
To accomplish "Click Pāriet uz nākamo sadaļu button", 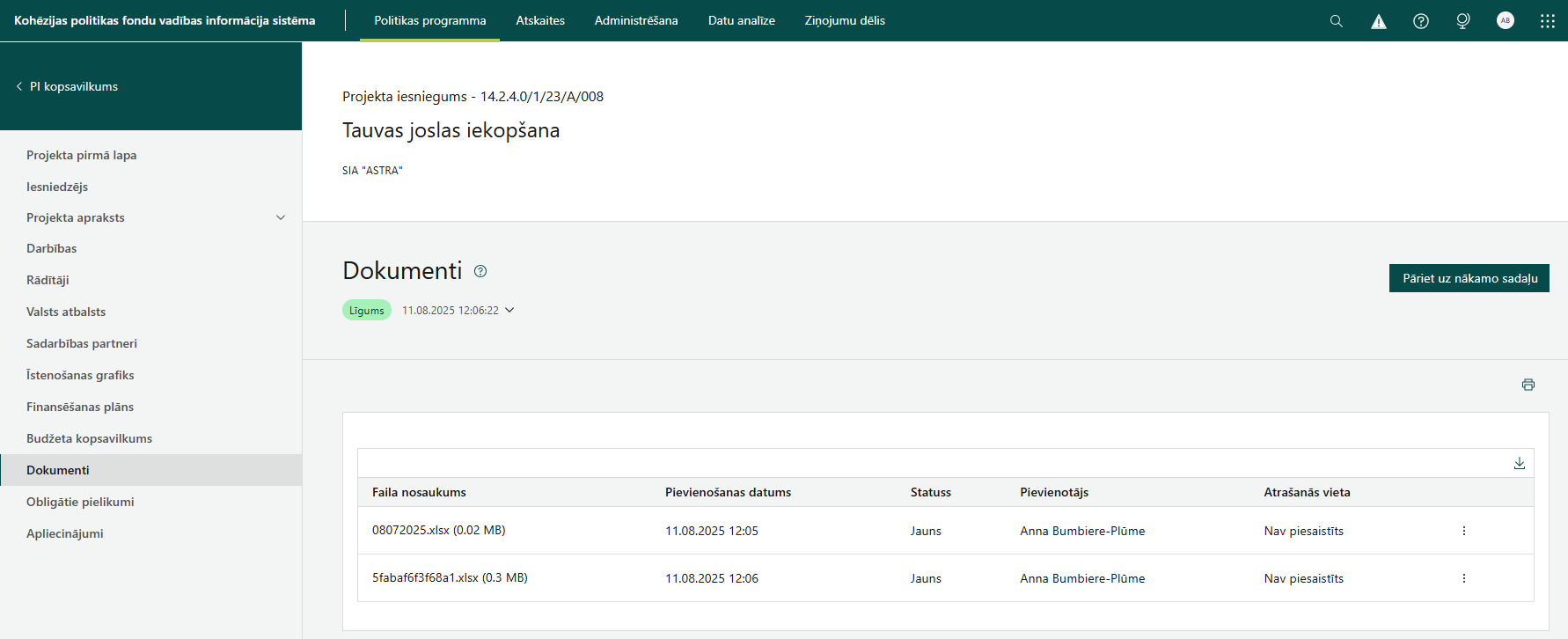I will (1469, 278).
